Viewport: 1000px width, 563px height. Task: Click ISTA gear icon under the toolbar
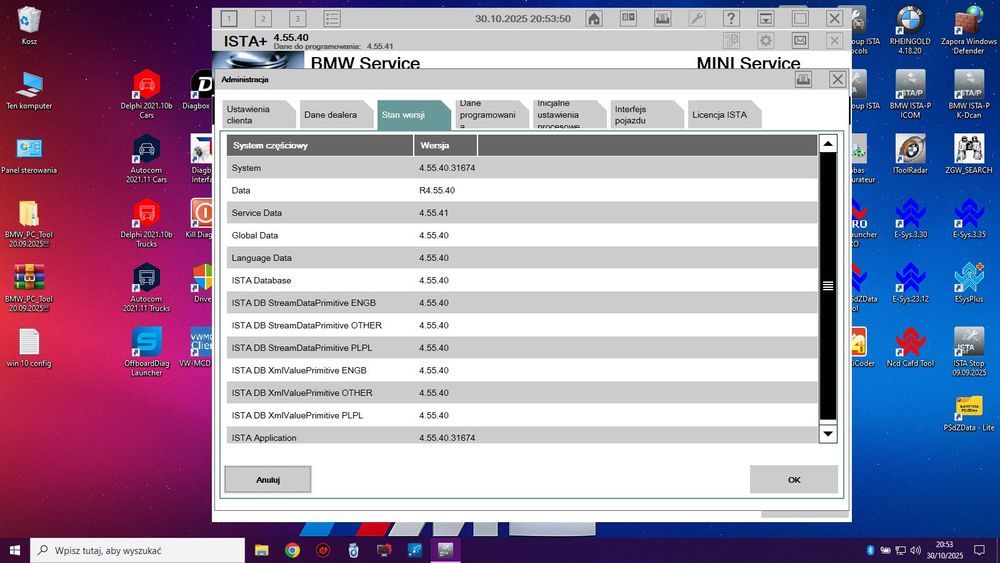click(765, 41)
